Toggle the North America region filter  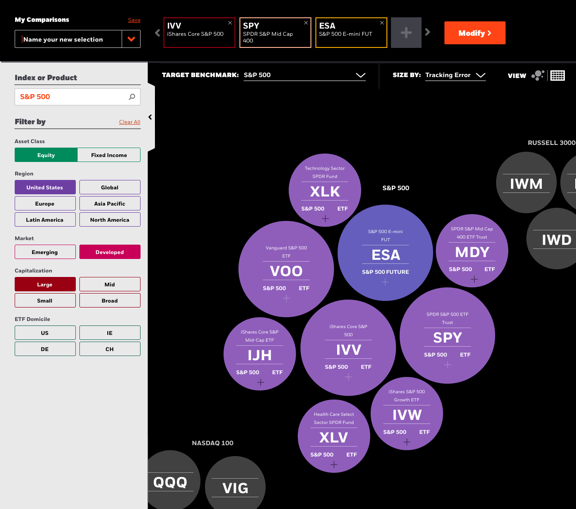point(110,220)
